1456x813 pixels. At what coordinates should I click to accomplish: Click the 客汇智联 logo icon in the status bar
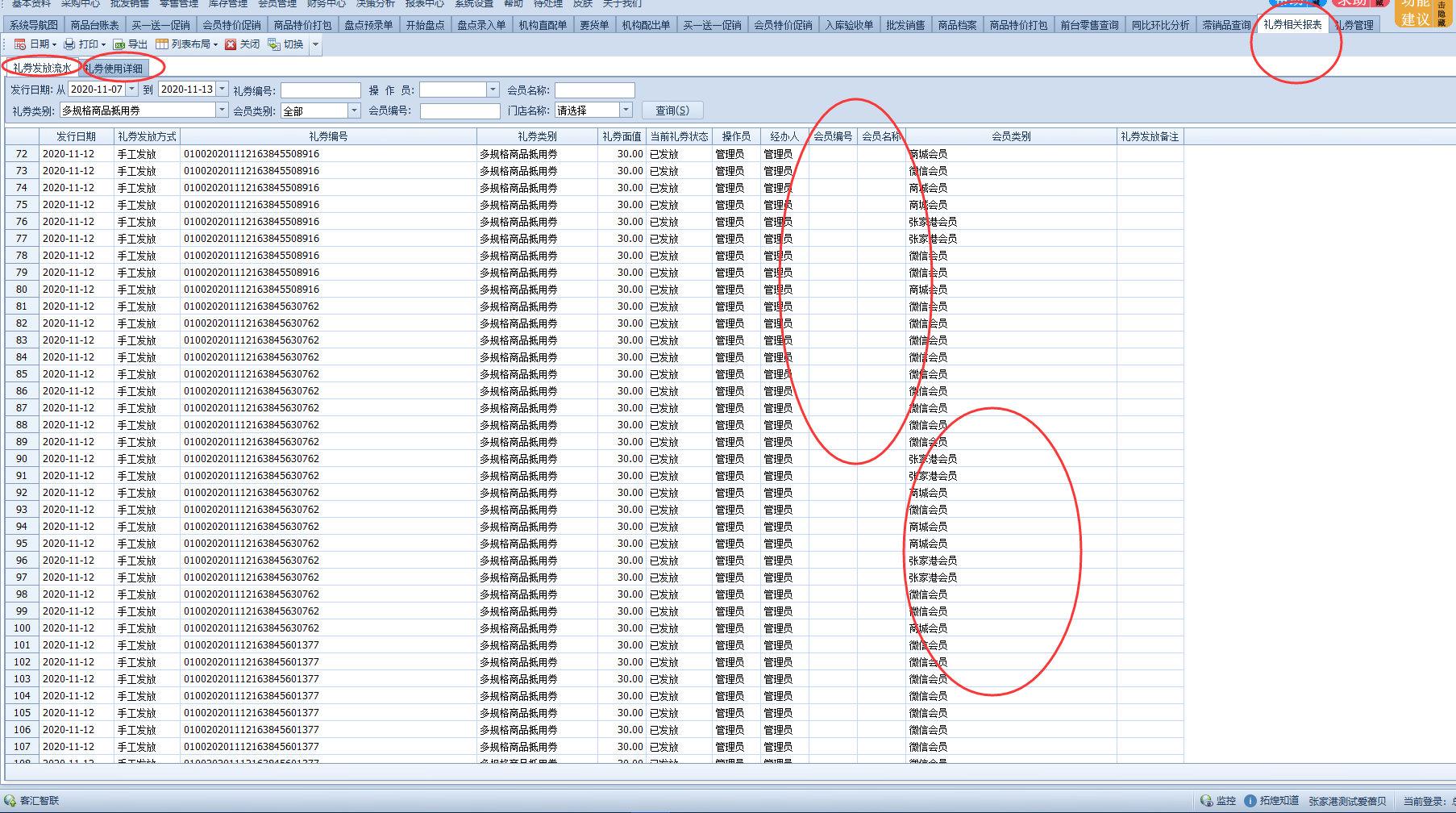(x=10, y=800)
